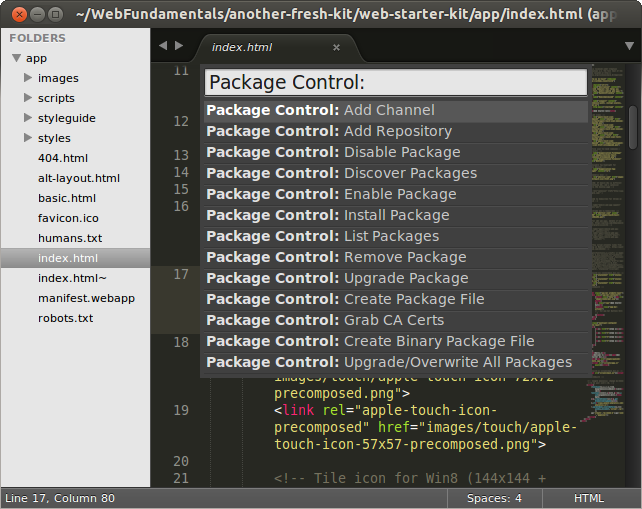Collapse the app folder

16,58
